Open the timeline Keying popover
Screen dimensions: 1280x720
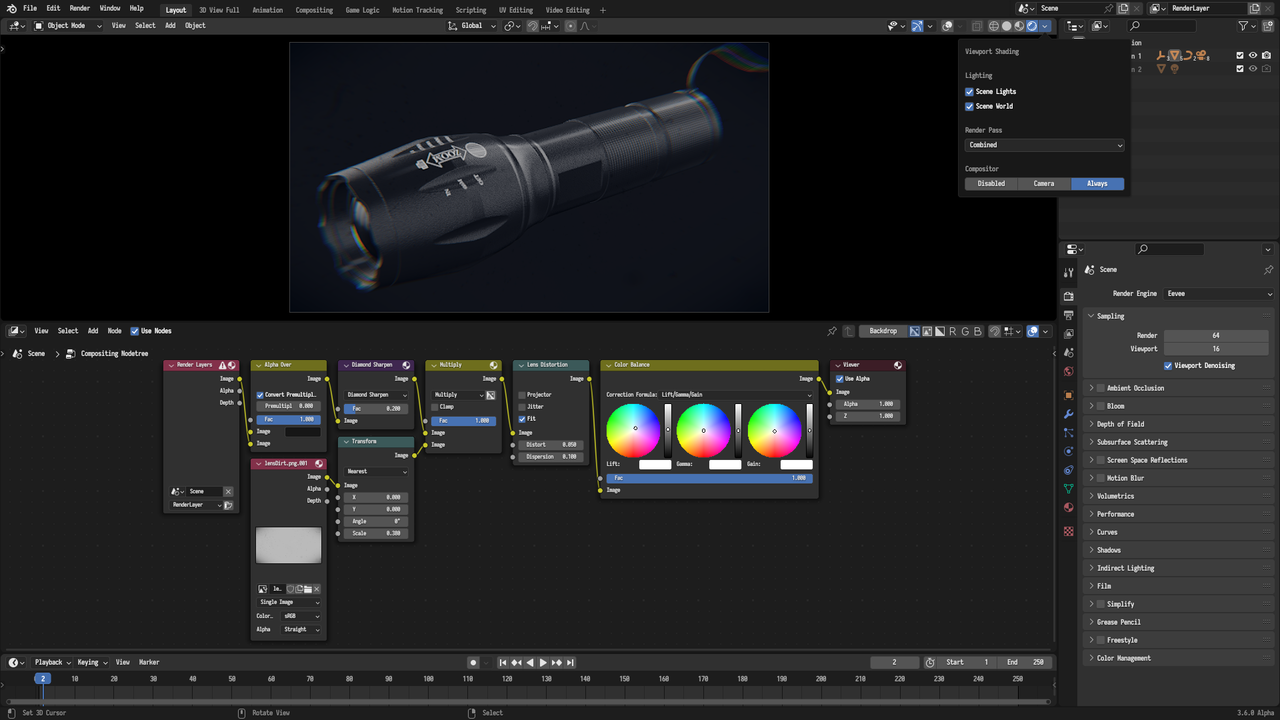coord(91,662)
